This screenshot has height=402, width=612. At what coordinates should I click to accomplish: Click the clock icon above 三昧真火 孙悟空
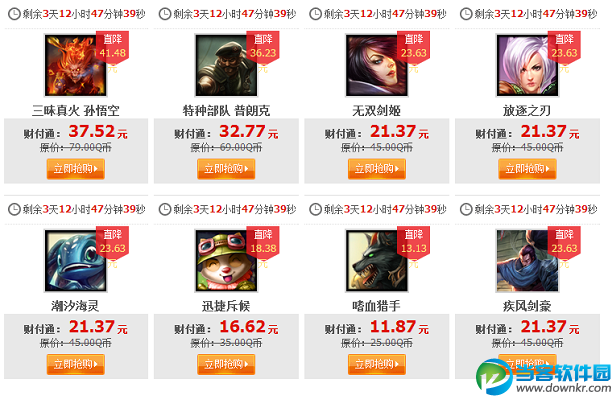(14, 14)
